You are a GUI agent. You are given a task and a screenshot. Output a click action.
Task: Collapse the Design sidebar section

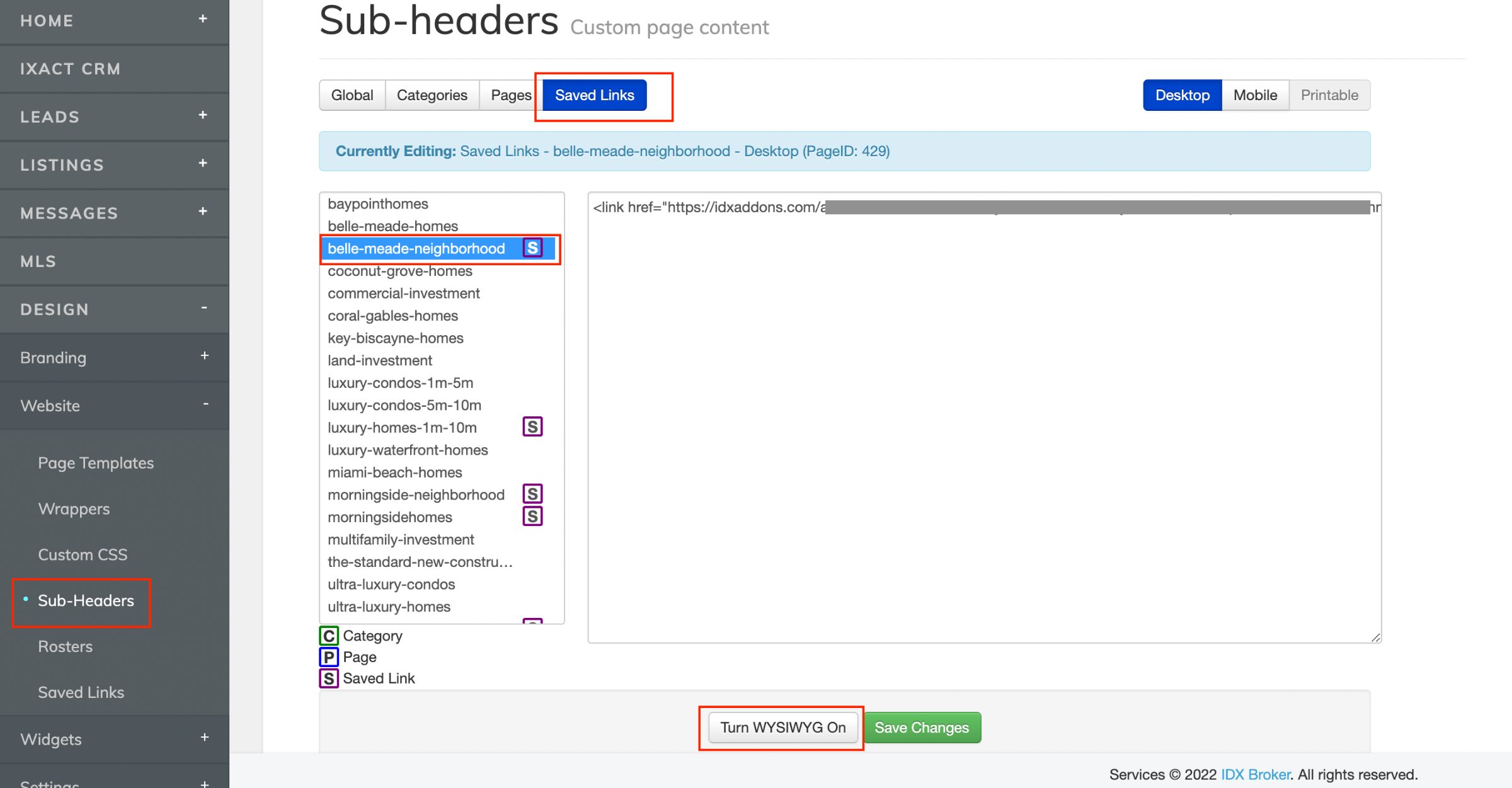[x=204, y=308]
